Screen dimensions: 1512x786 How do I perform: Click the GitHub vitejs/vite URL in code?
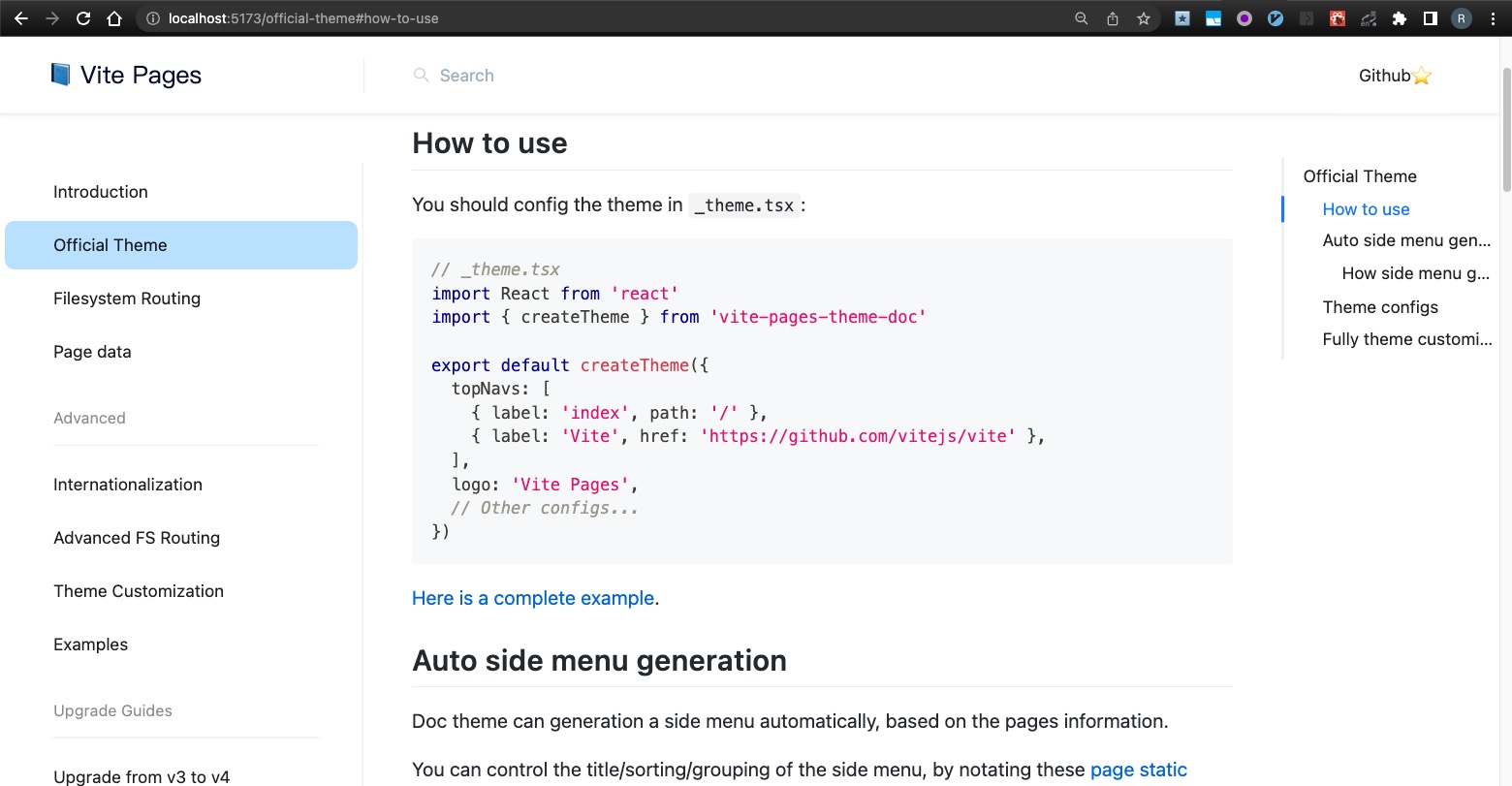pyautogui.click(x=858, y=436)
